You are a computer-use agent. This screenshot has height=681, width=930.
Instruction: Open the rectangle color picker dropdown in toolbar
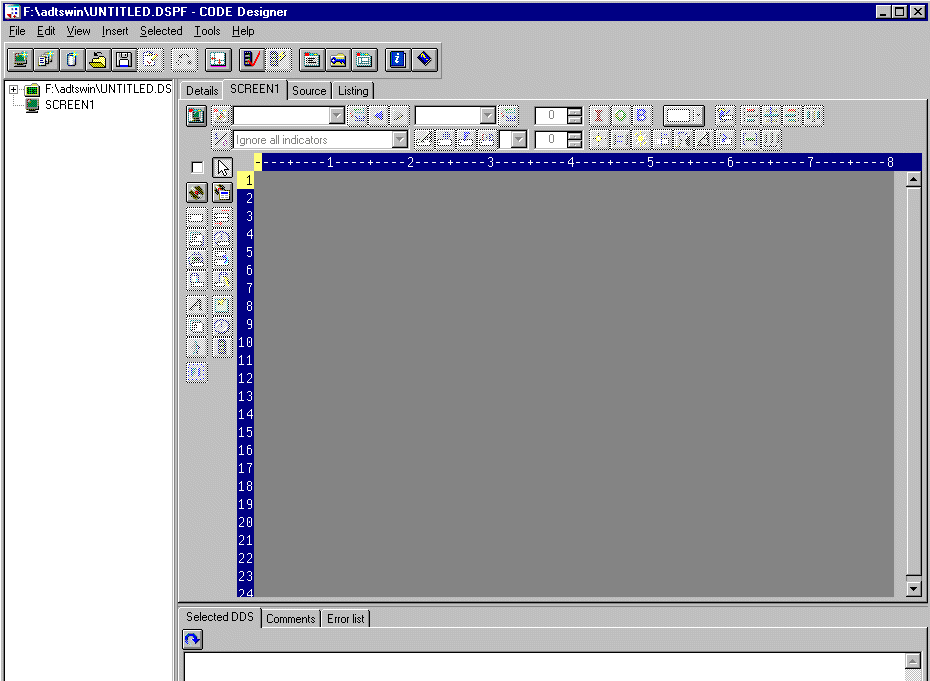tap(697, 116)
